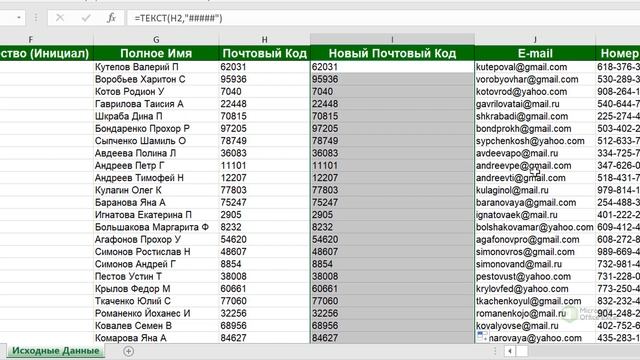
Task: Open Insert Function fx dialog
Action: click(111, 18)
